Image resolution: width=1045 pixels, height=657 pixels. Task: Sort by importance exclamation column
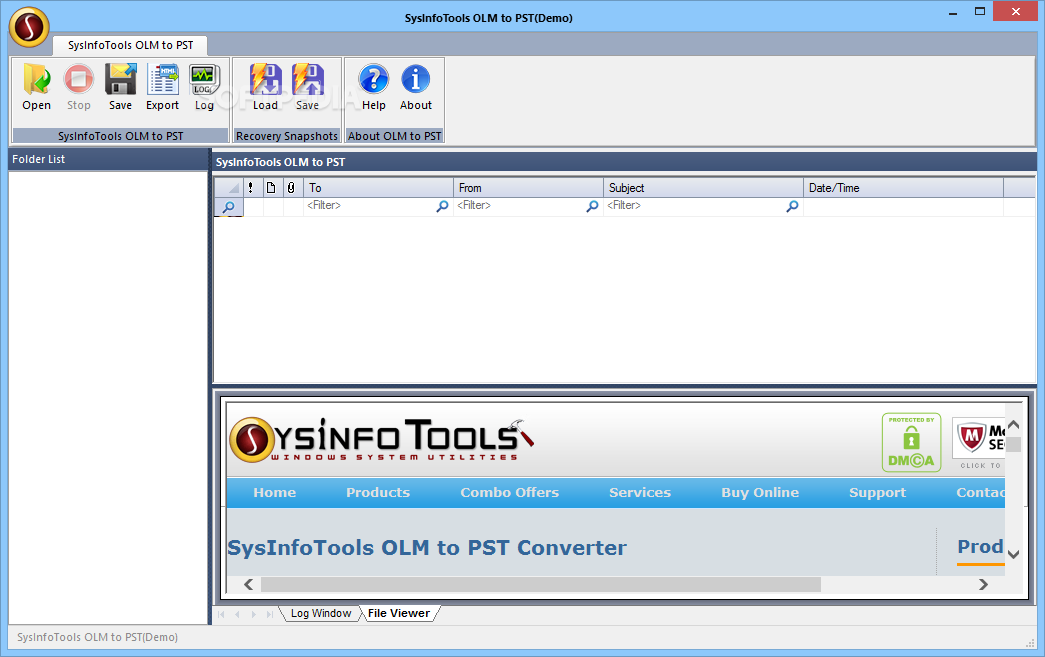pyautogui.click(x=251, y=188)
